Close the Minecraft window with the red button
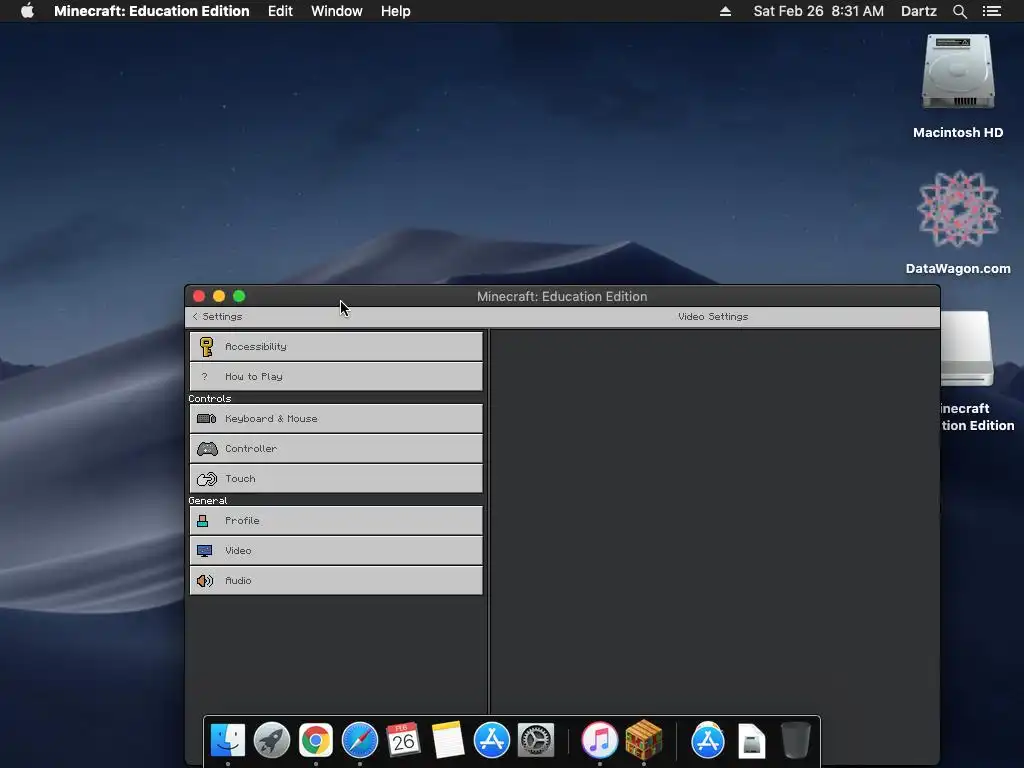Image resolution: width=1024 pixels, height=768 pixels. [x=199, y=296]
